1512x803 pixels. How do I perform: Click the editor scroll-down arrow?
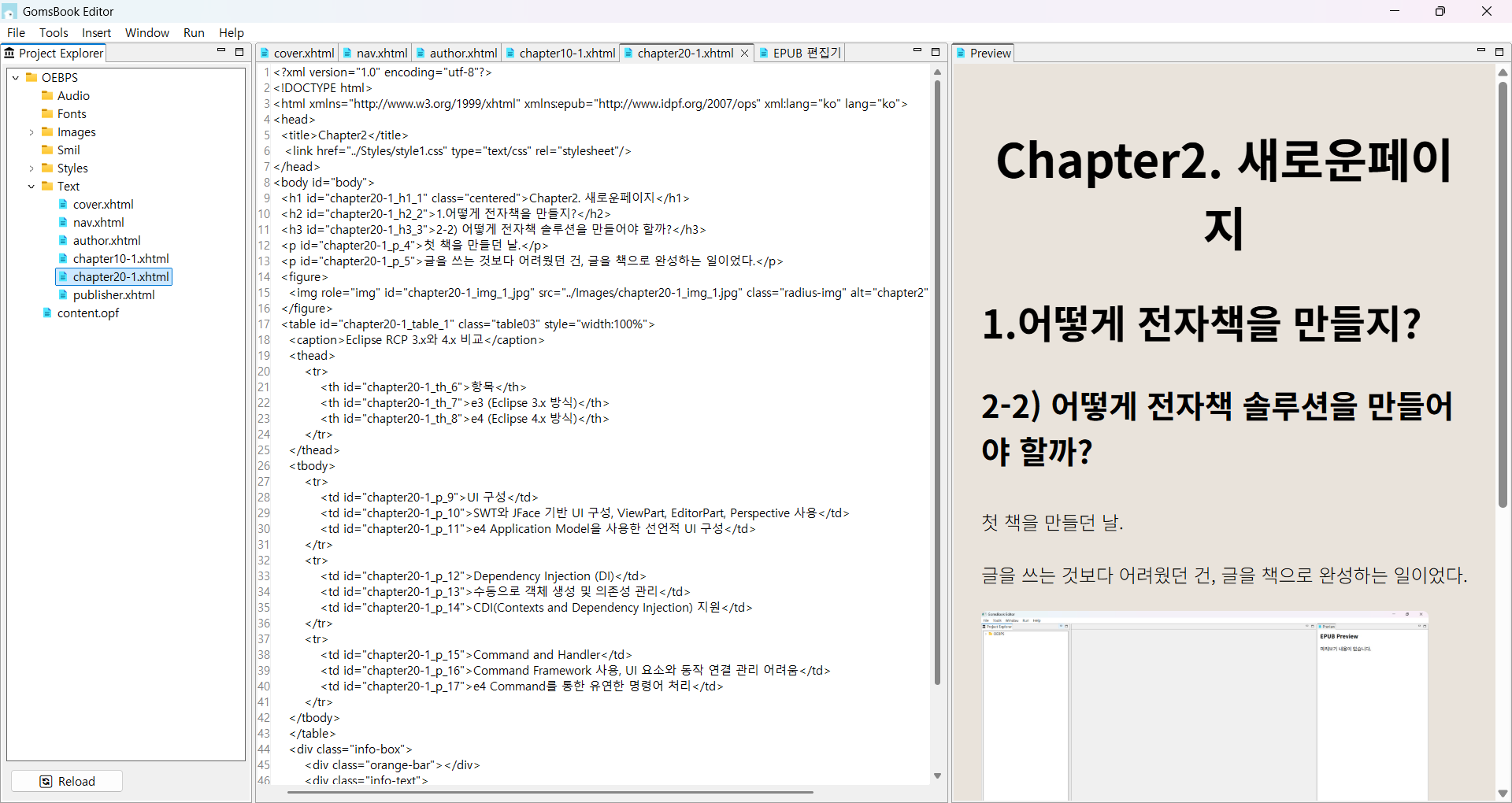click(937, 776)
